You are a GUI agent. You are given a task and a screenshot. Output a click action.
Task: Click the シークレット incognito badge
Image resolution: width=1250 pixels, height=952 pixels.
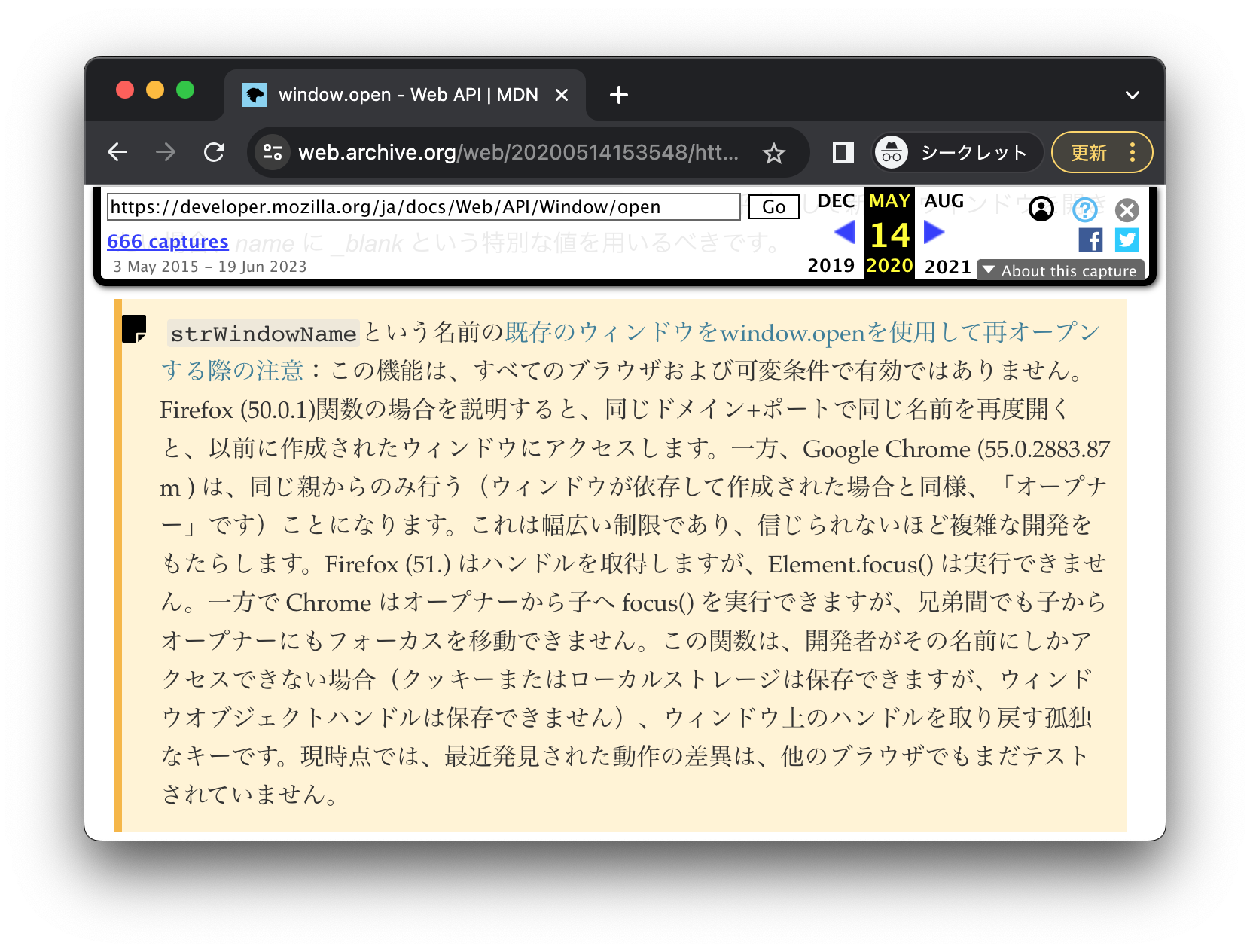pyautogui.click(x=955, y=151)
